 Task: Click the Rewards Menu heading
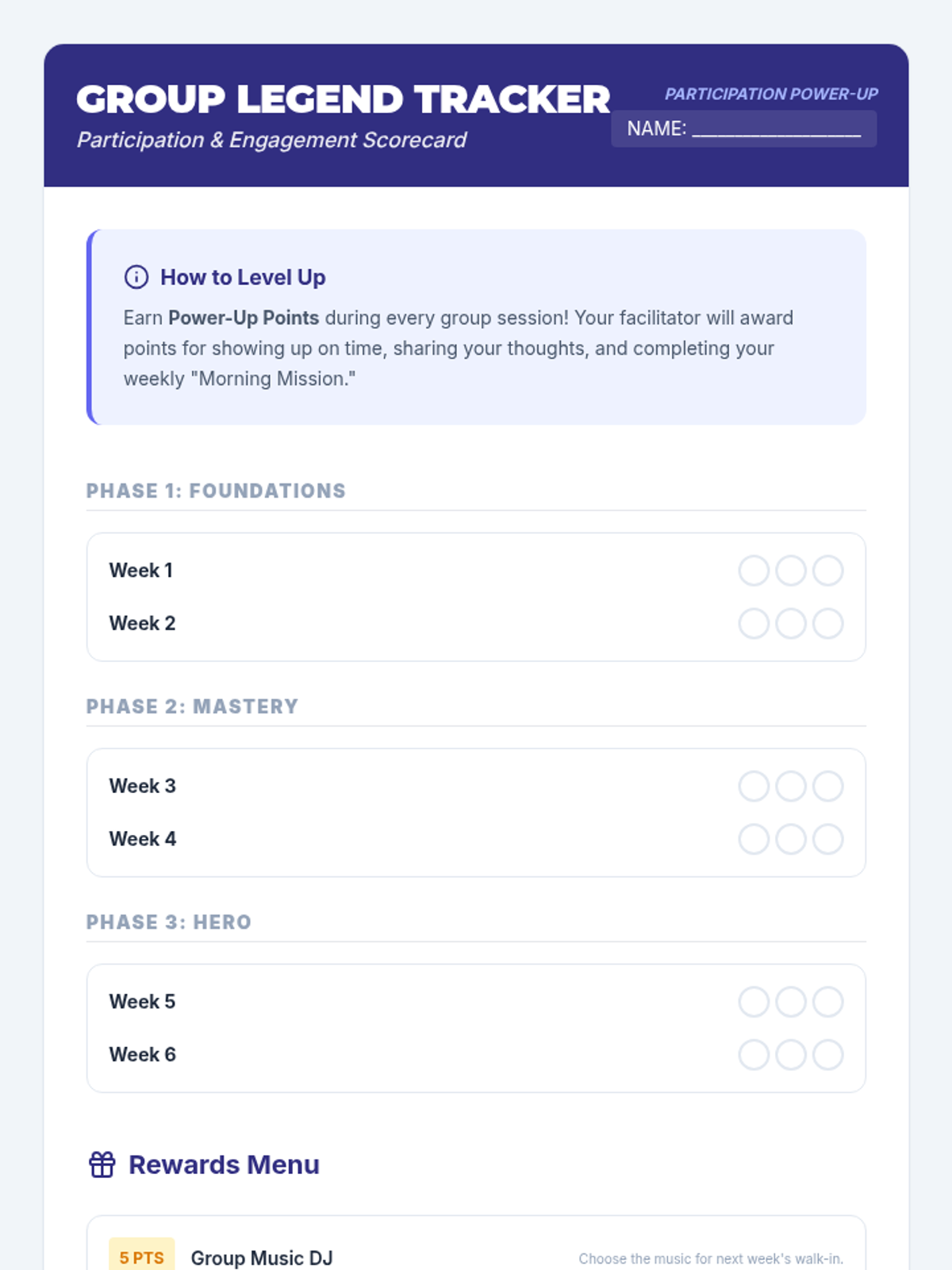[x=224, y=1164]
